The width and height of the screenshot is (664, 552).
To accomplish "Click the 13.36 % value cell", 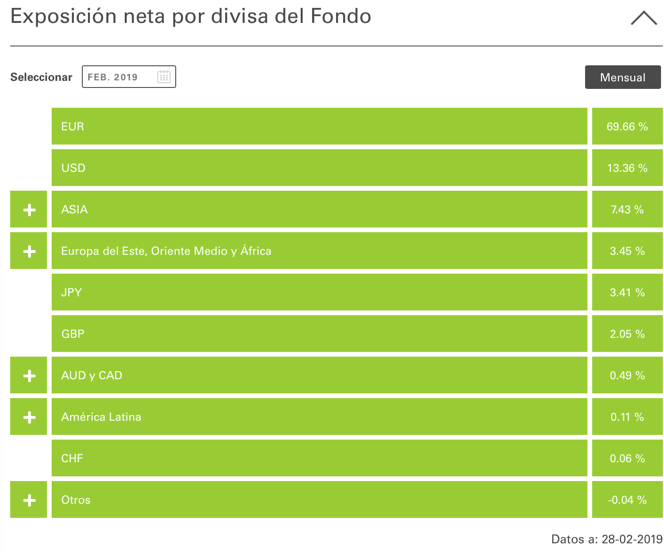I will [x=627, y=168].
